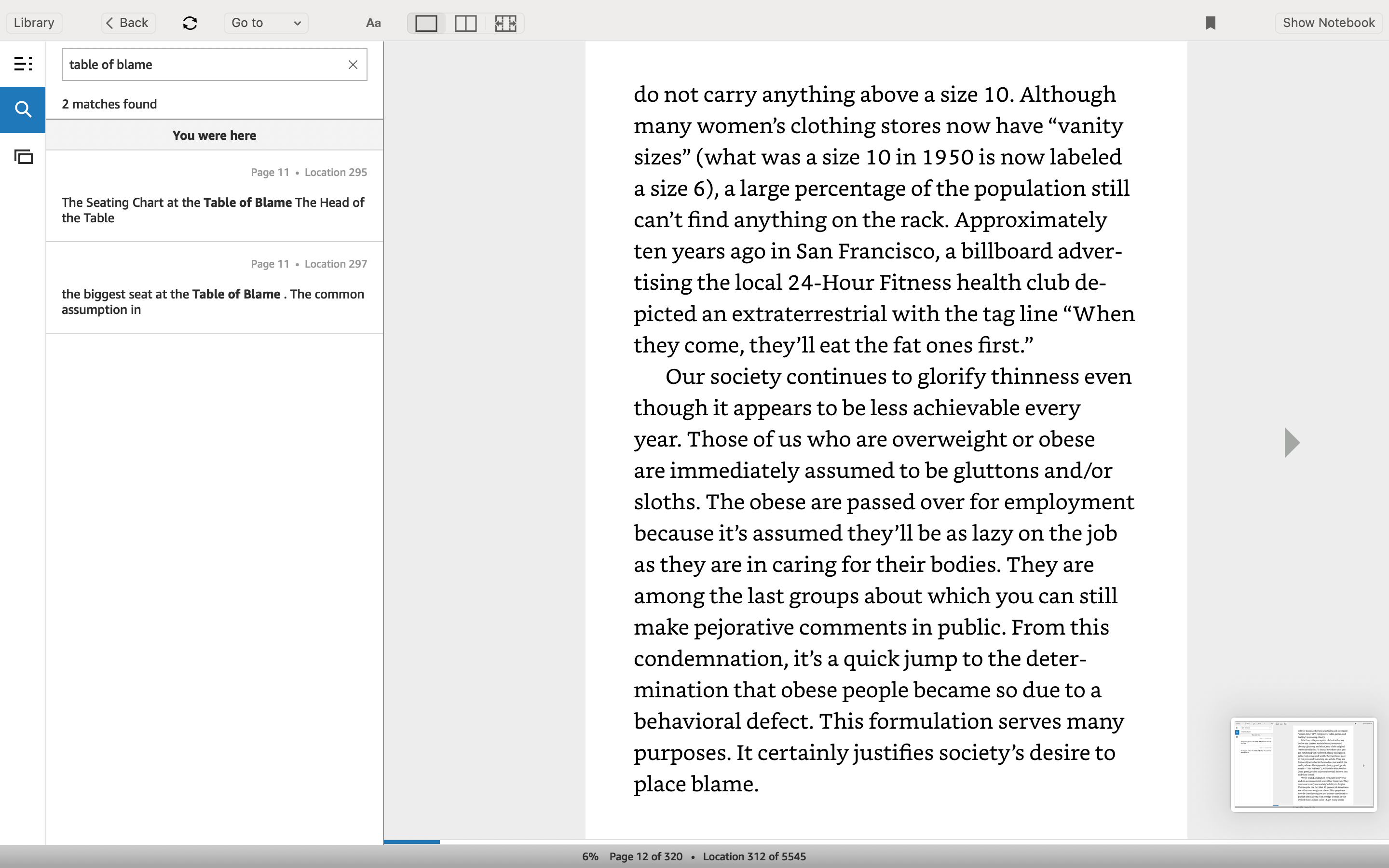
Task: Toggle the bookmark ribbon icon
Action: tap(1211, 23)
